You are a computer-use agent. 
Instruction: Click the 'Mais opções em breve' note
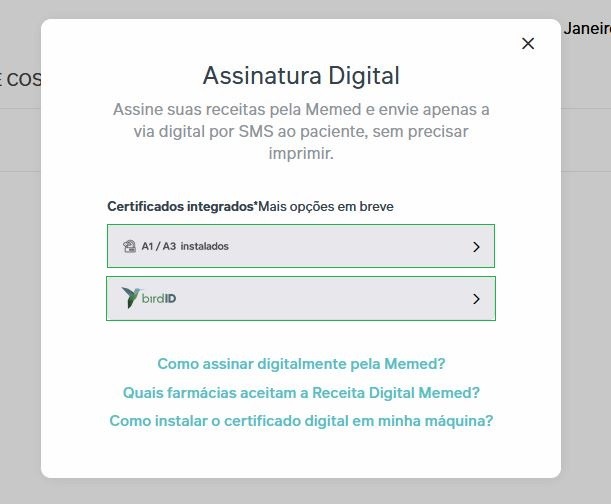pos(326,207)
